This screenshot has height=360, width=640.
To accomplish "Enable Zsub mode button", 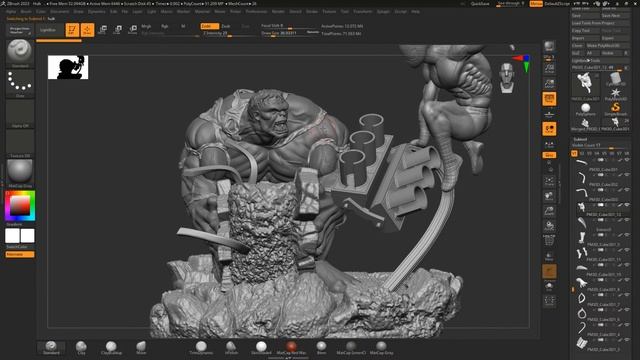I will 226,26.
